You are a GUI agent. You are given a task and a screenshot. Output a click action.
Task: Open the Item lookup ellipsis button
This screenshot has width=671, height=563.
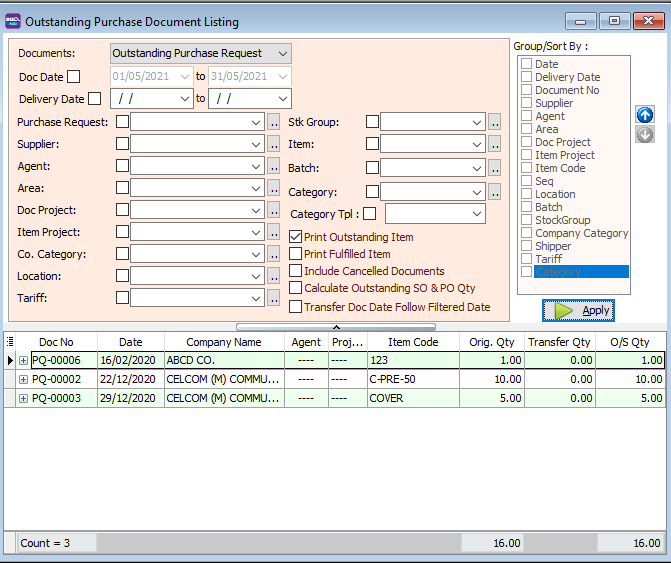pos(495,144)
